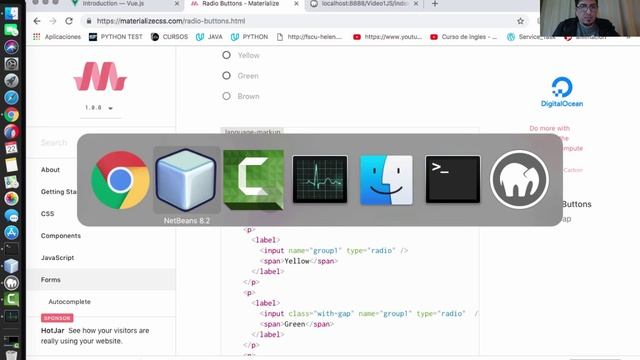
Task: Close the Vue.js tab
Action: 177,4
